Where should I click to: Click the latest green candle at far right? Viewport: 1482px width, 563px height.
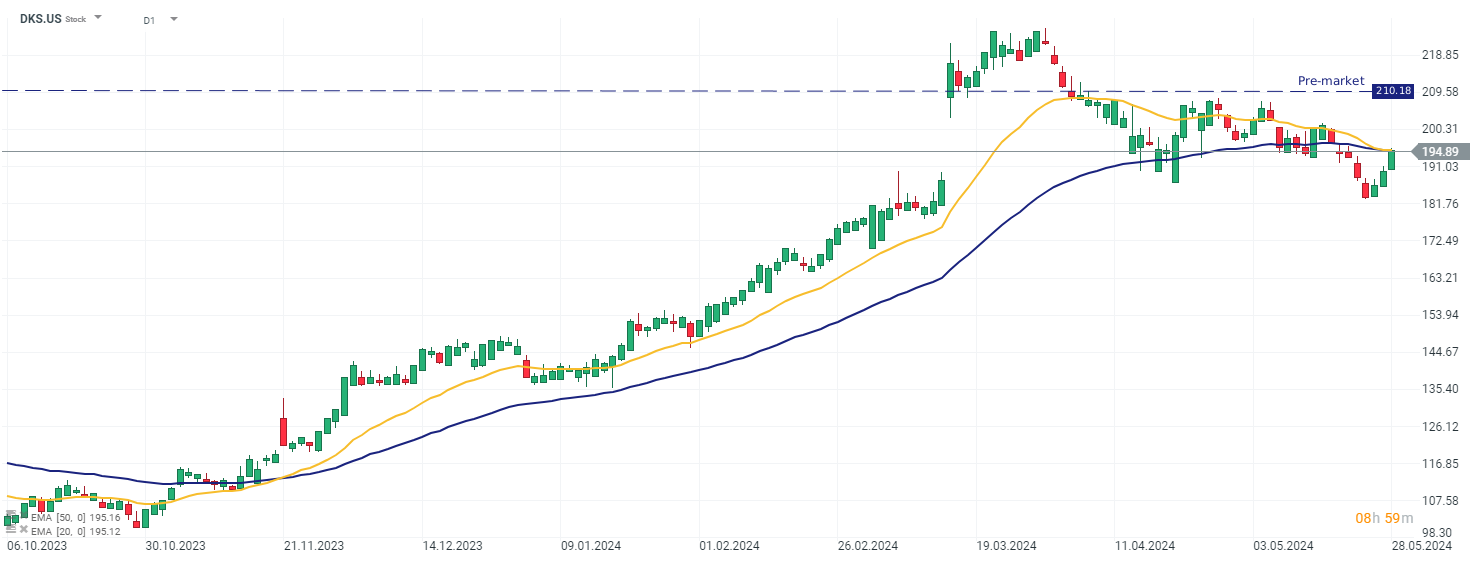[x=1391, y=160]
